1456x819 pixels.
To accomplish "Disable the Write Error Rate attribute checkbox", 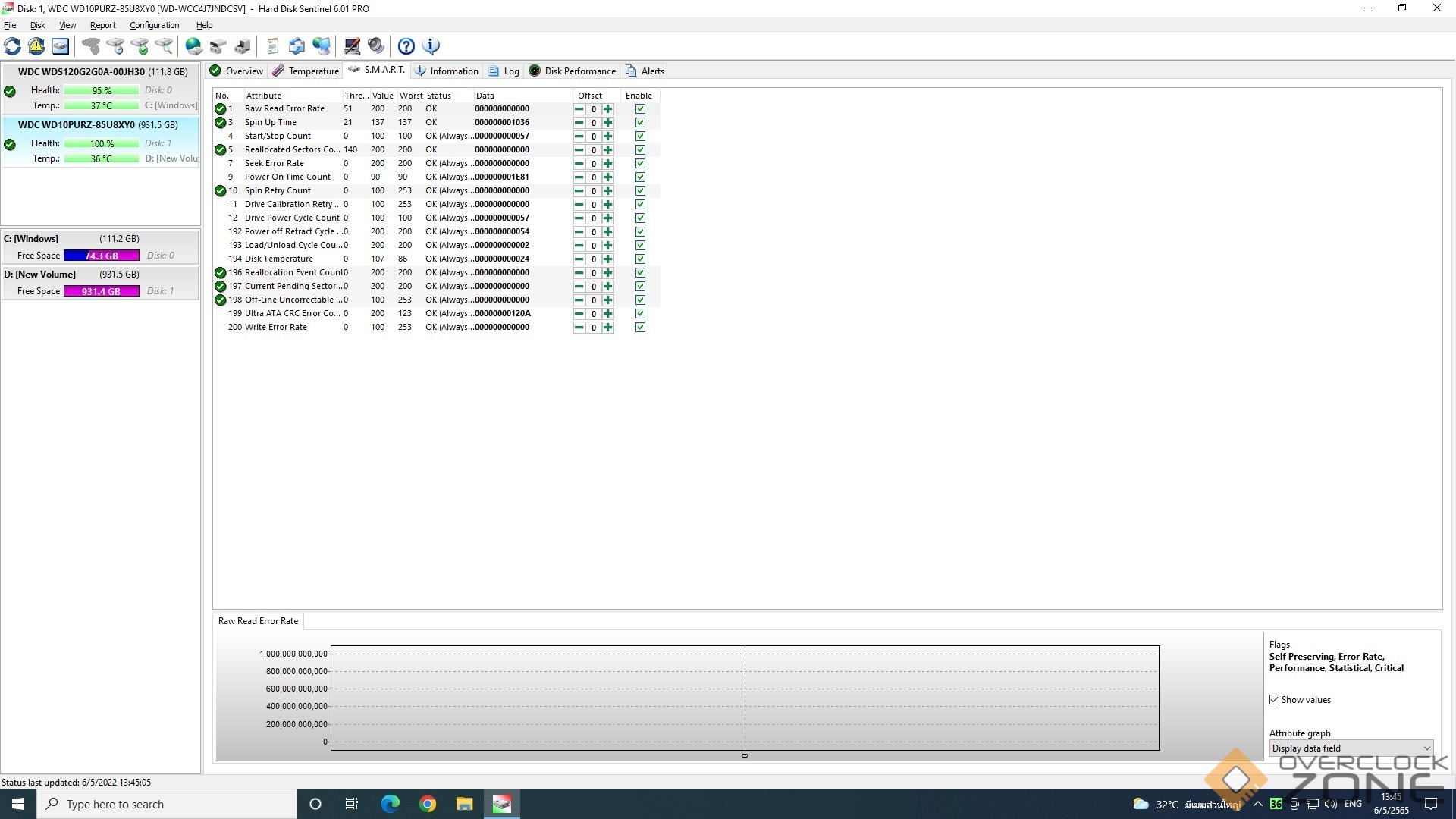I will (640, 328).
